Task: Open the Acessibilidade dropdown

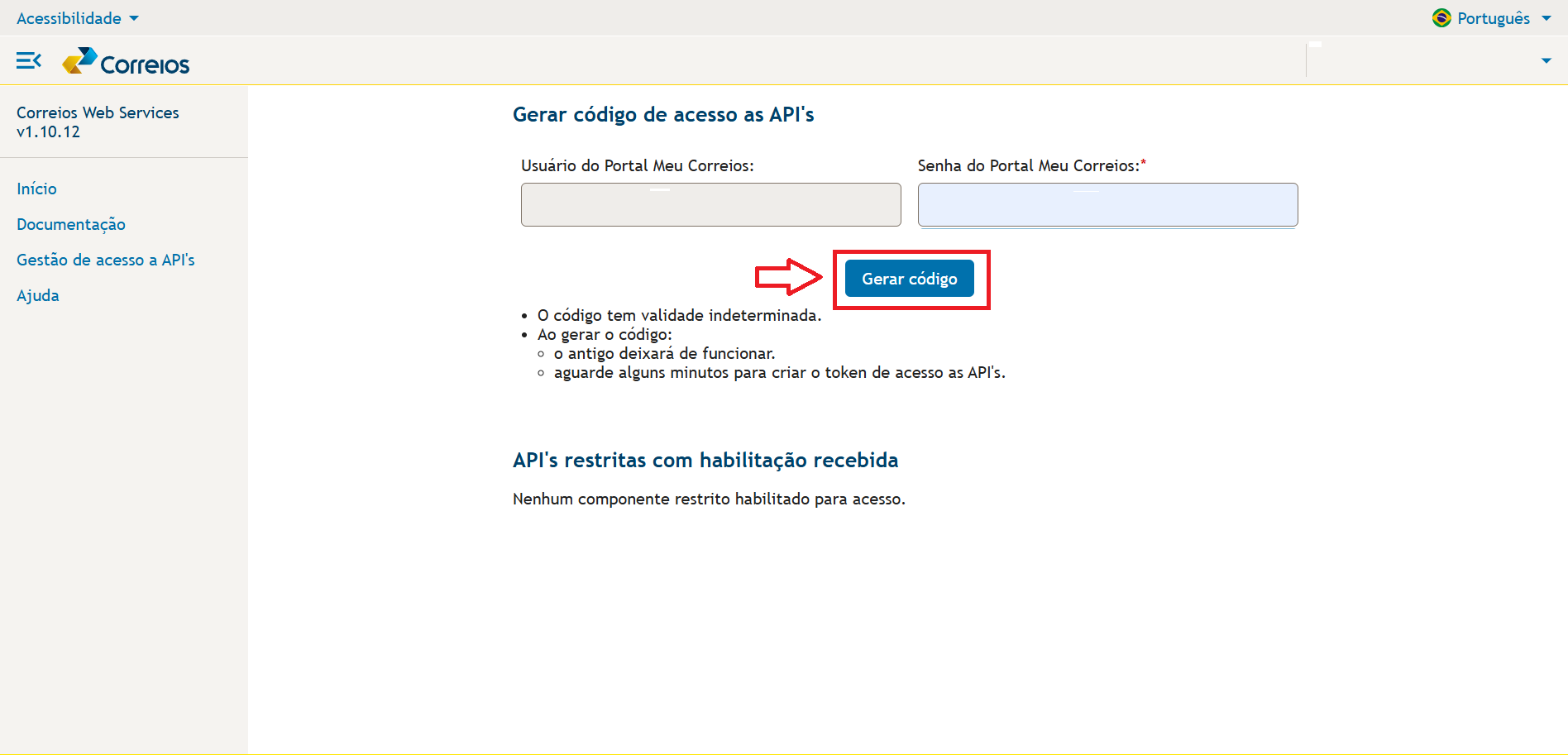Action: point(78,18)
